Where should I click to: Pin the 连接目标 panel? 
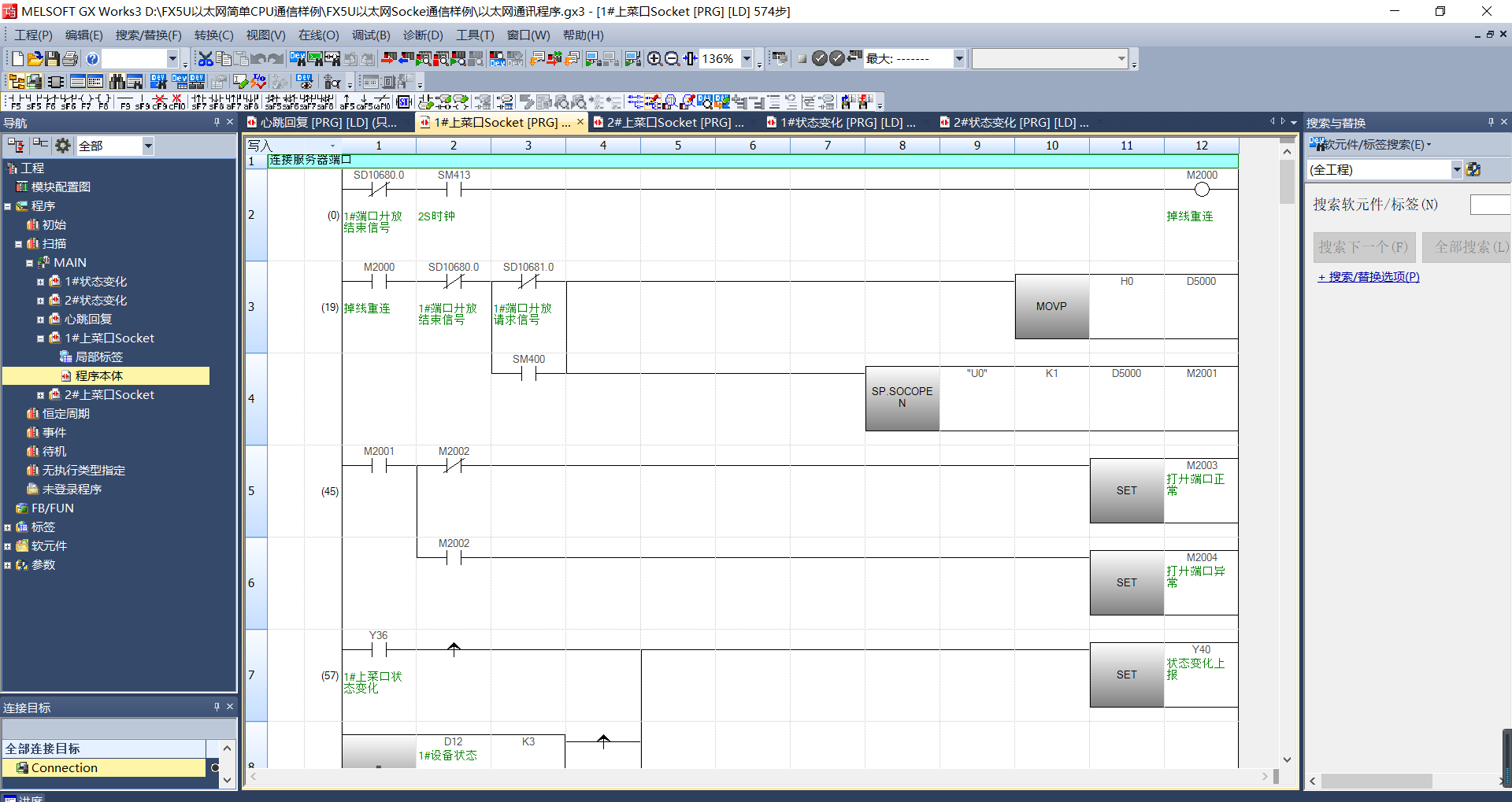pyautogui.click(x=217, y=707)
